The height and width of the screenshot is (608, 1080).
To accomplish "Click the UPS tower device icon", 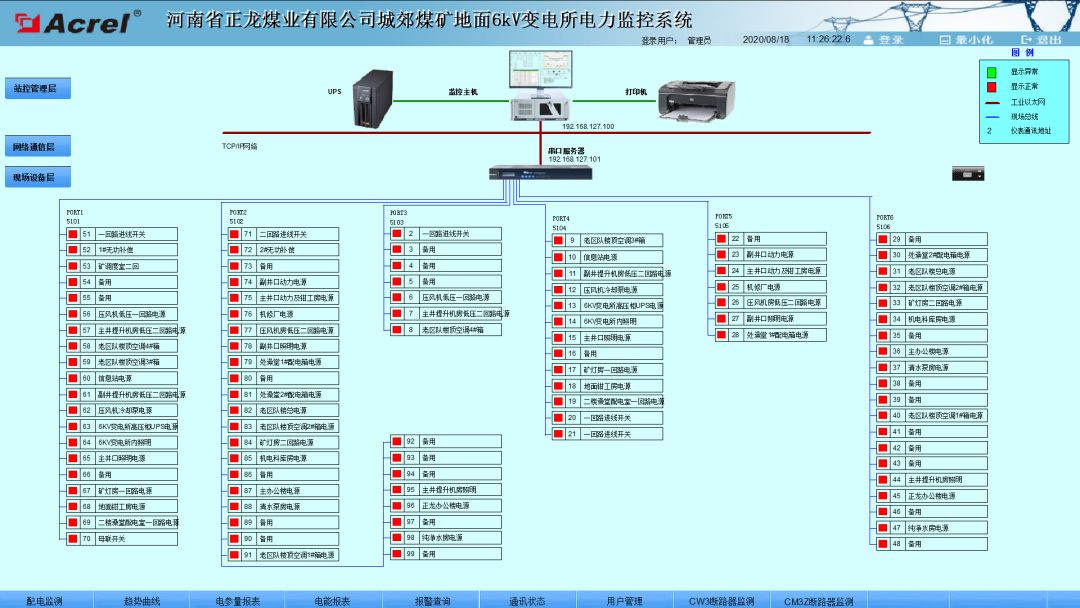I will click(373, 98).
